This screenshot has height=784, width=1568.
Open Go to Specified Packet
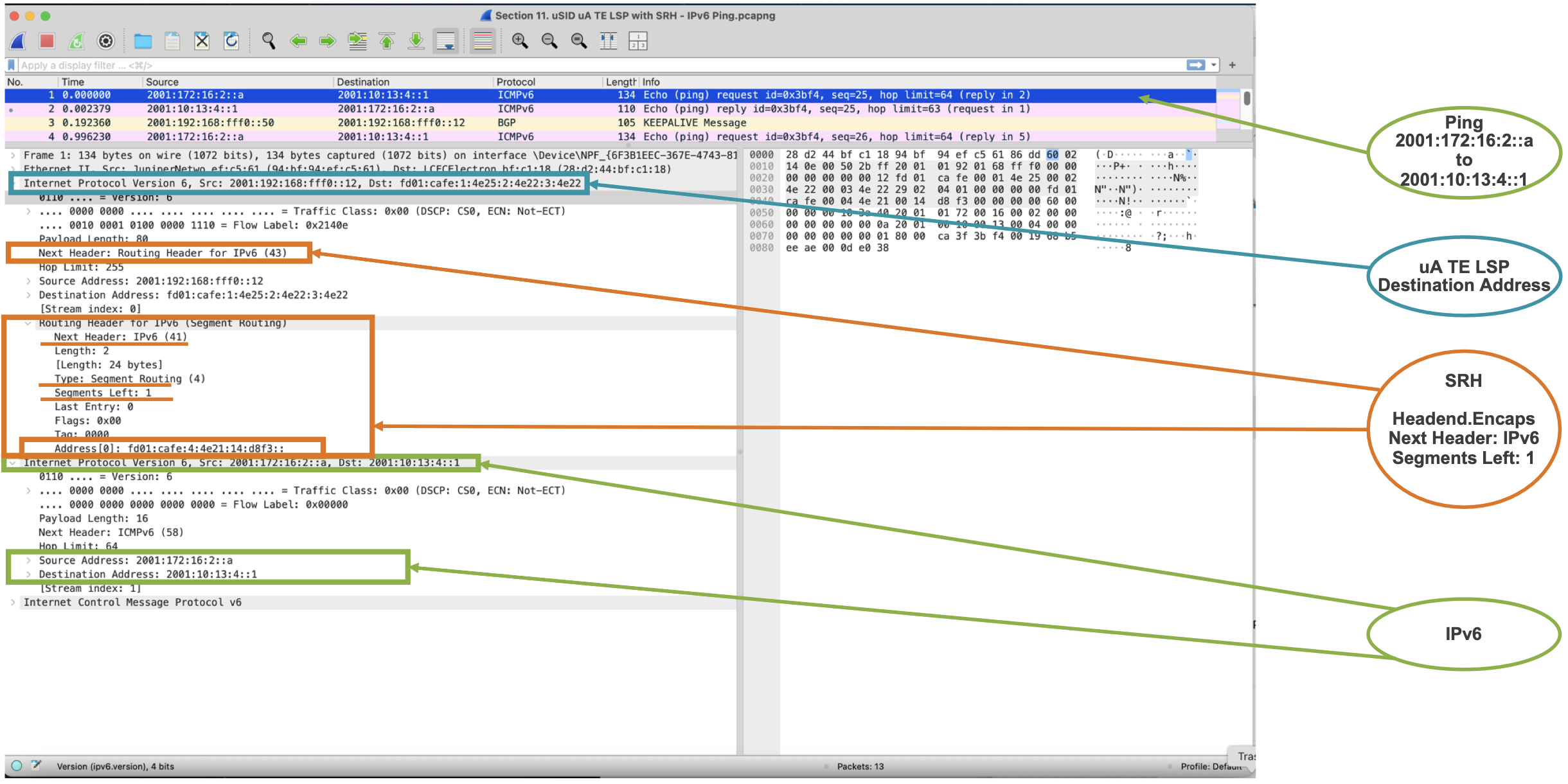coord(357,41)
